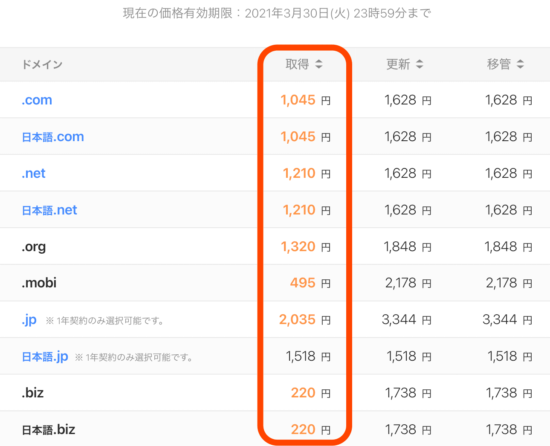The height and width of the screenshot is (446, 550).
Task: Open the 日本語.com domain link
Action: pyautogui.click(x=53, y=137)
